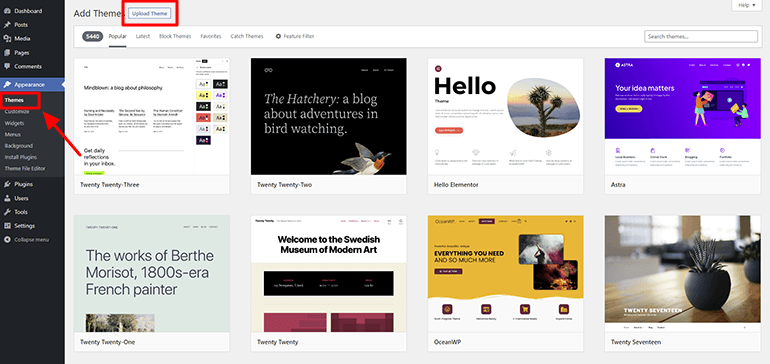This screenshot has width=770, height=364.
Task: Click the Plugins plug icon
Action: tap(7, 184)
